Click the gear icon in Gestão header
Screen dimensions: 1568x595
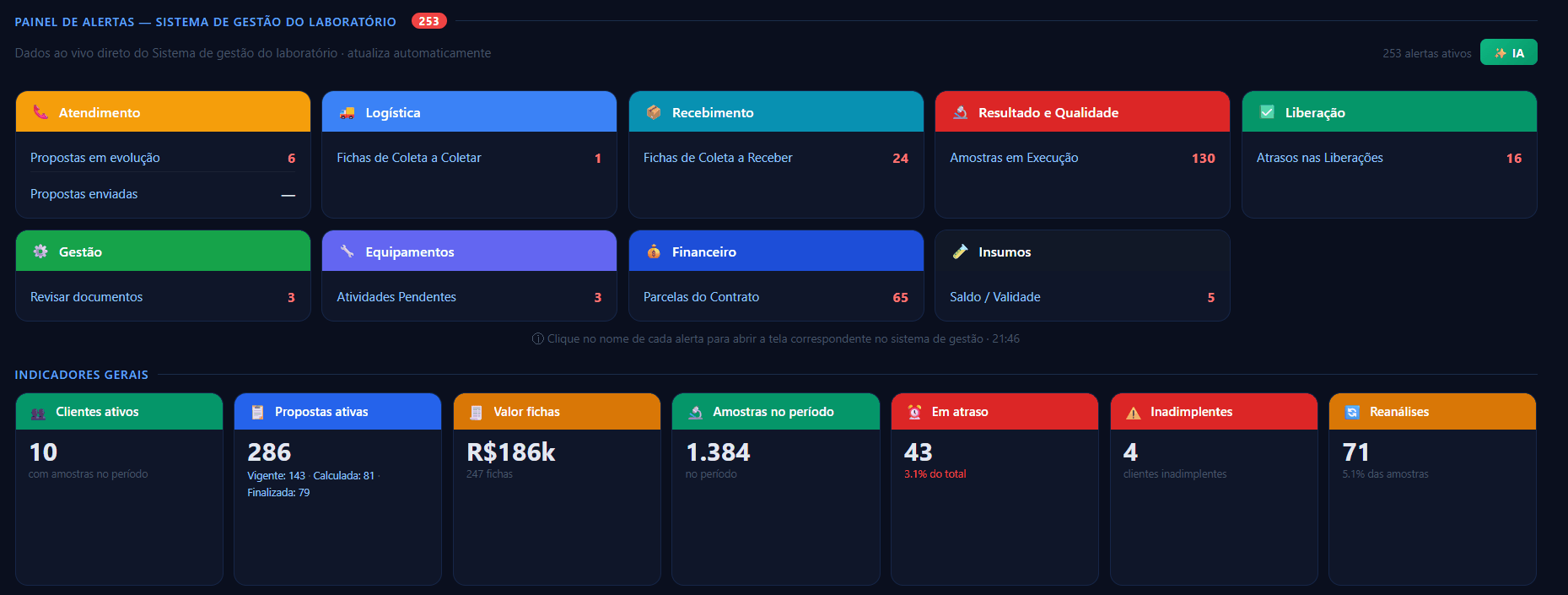(40, 252)
